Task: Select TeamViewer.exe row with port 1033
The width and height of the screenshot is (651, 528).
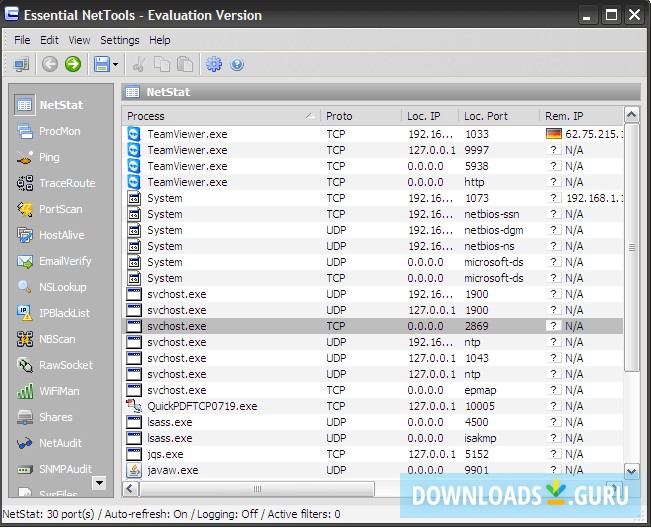Action: click(373, 134)
